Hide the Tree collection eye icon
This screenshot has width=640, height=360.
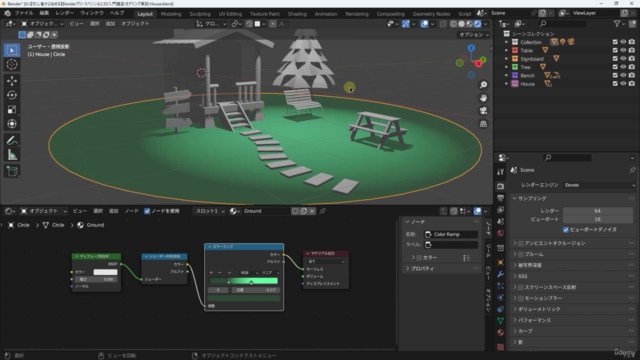point(623,67)
